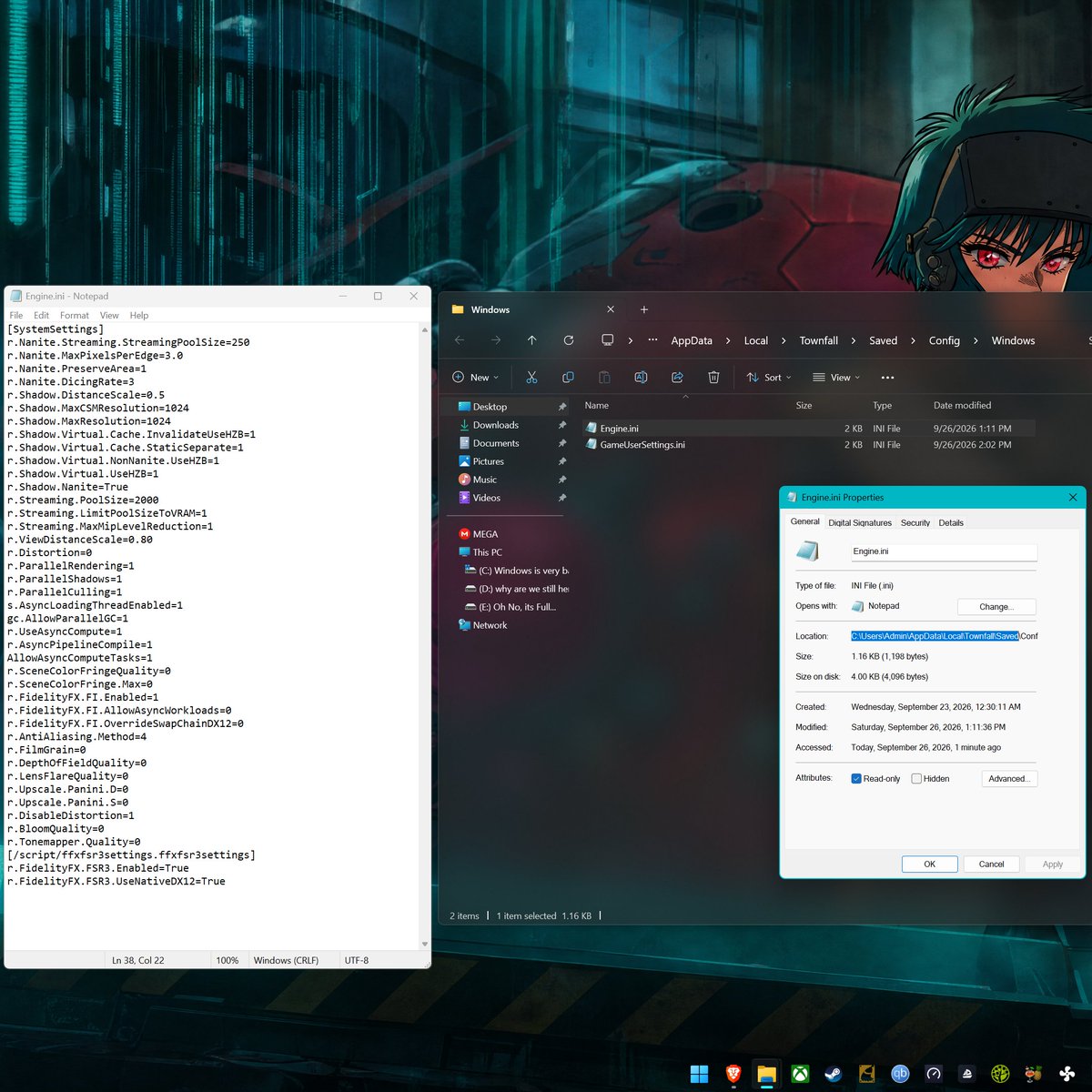Click Notepad vertical scrollbar down arrow

[425, 945]
